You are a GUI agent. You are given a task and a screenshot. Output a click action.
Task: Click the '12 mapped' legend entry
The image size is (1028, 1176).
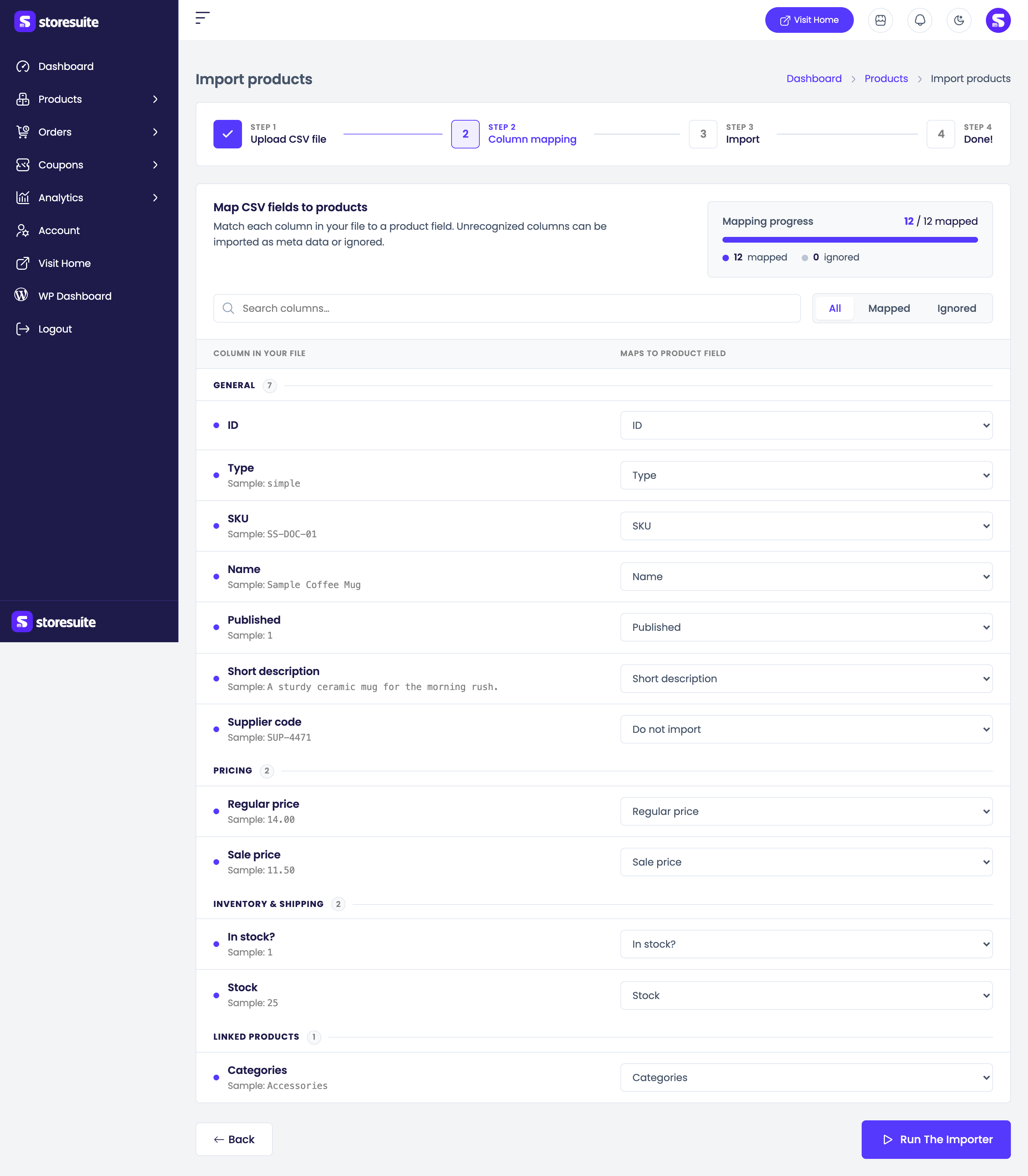(754, 258)
